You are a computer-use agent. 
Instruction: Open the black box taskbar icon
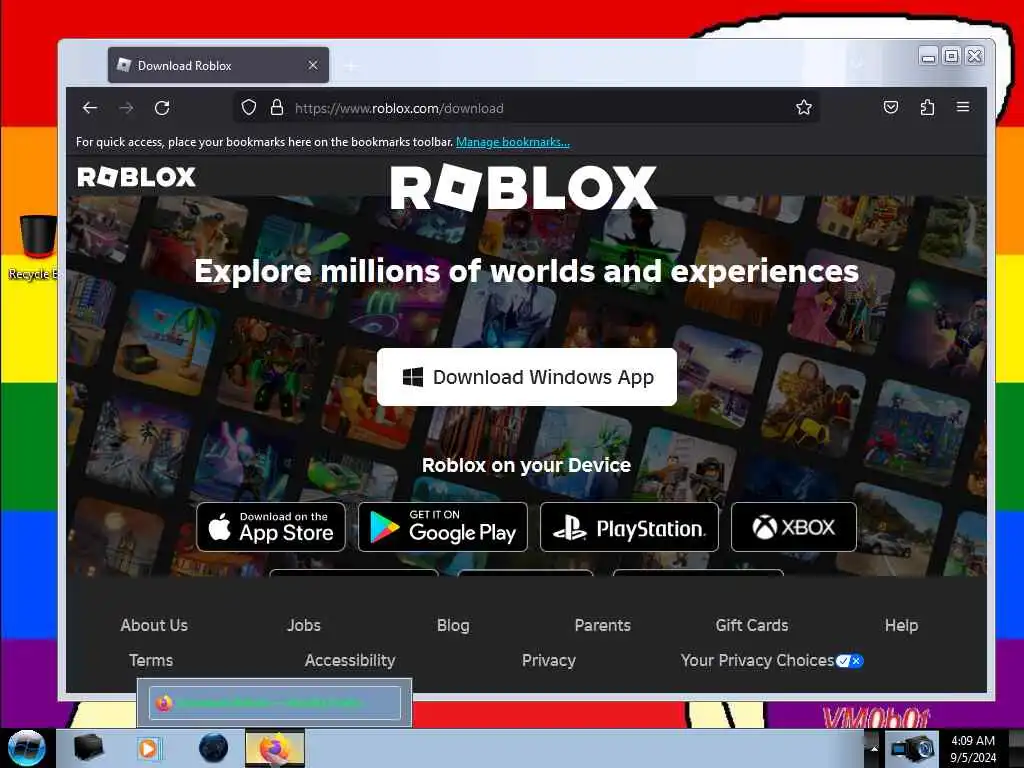(88, 748)
